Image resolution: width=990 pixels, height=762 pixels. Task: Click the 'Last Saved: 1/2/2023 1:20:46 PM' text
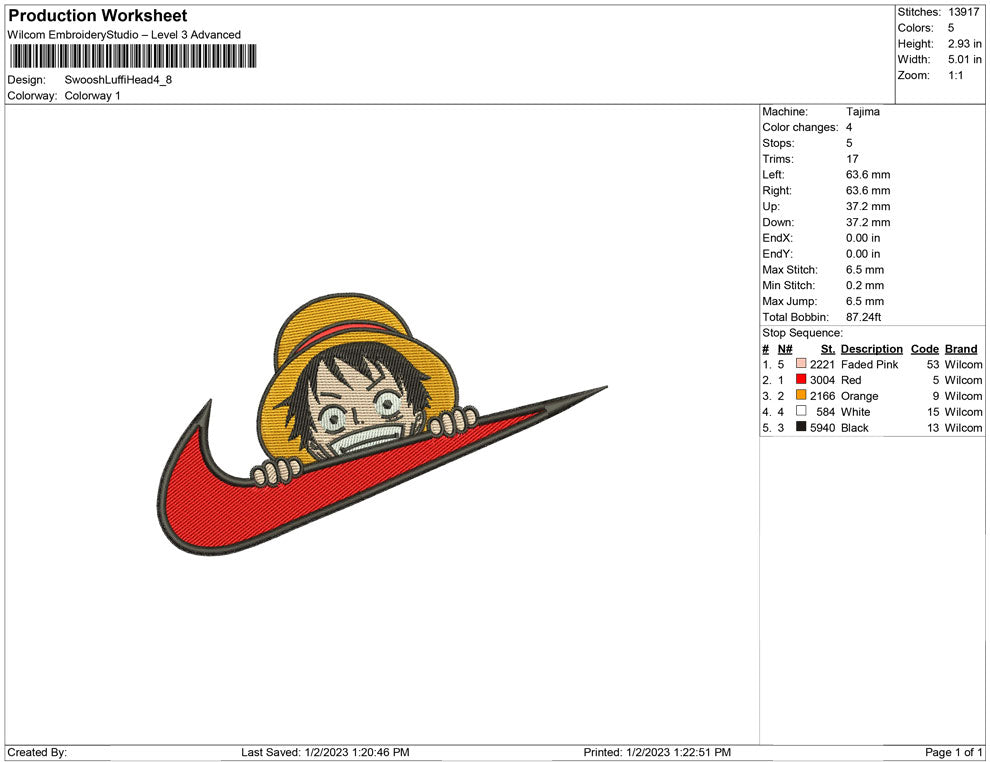coord(325,752)
